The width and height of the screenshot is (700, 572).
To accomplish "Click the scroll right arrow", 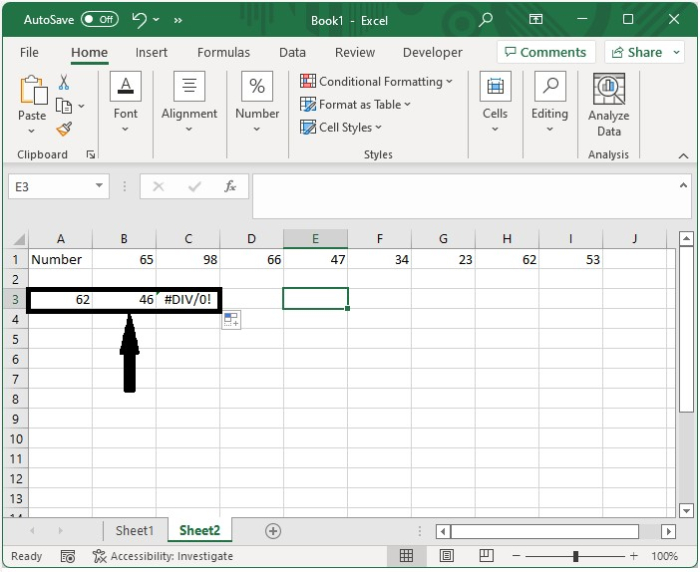I will coord(668,531).
